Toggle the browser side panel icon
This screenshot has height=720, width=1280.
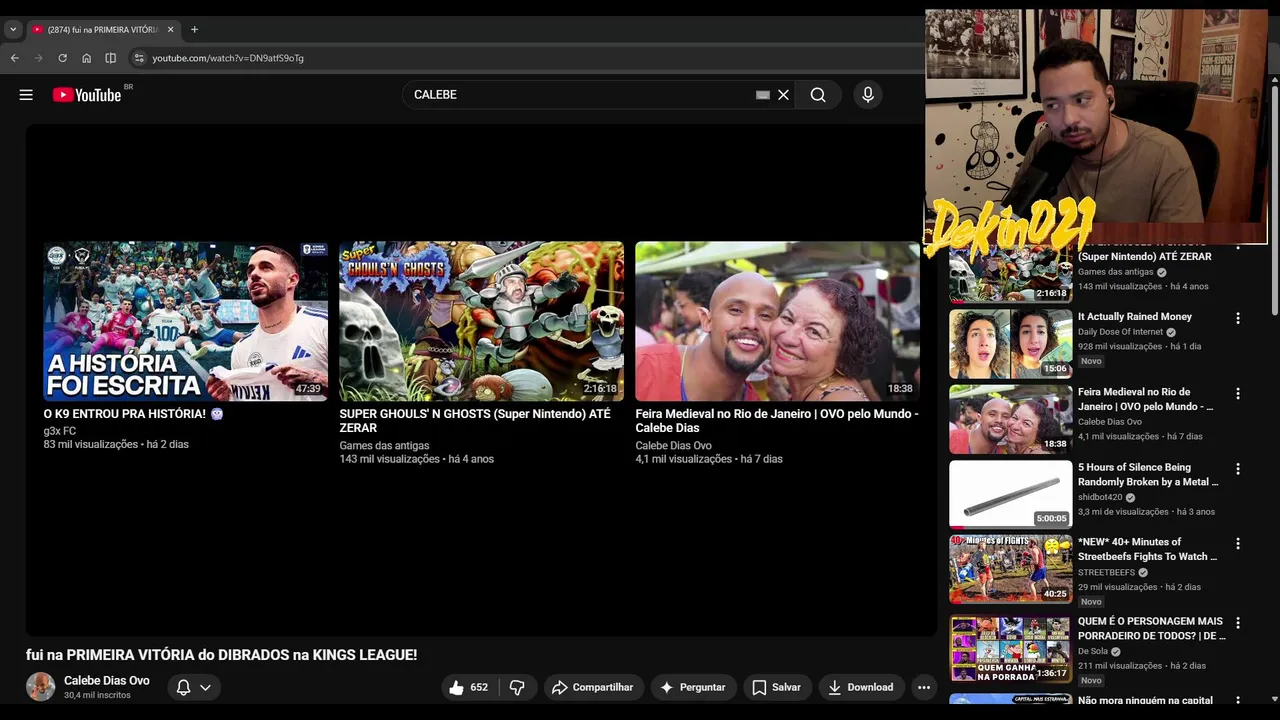110,58
